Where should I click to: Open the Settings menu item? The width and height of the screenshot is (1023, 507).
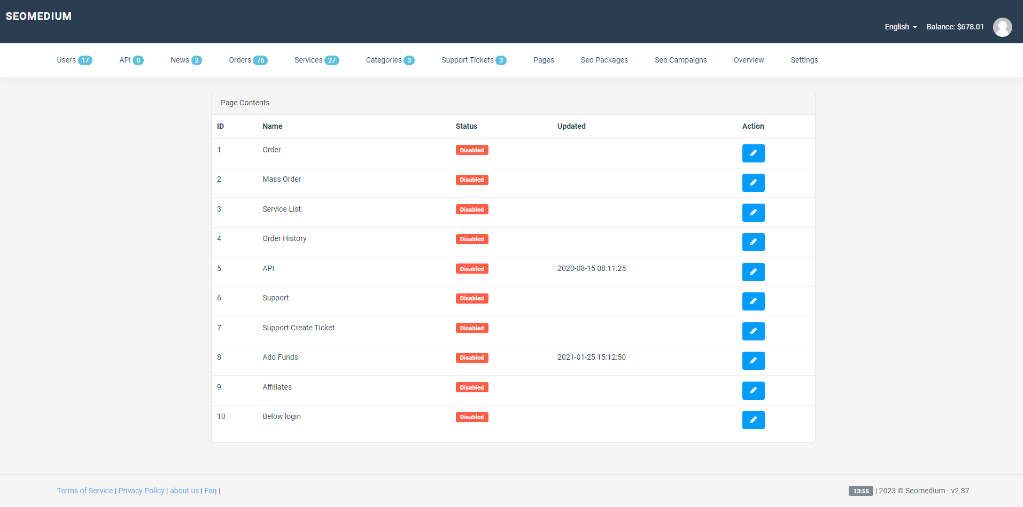[804, 60]
